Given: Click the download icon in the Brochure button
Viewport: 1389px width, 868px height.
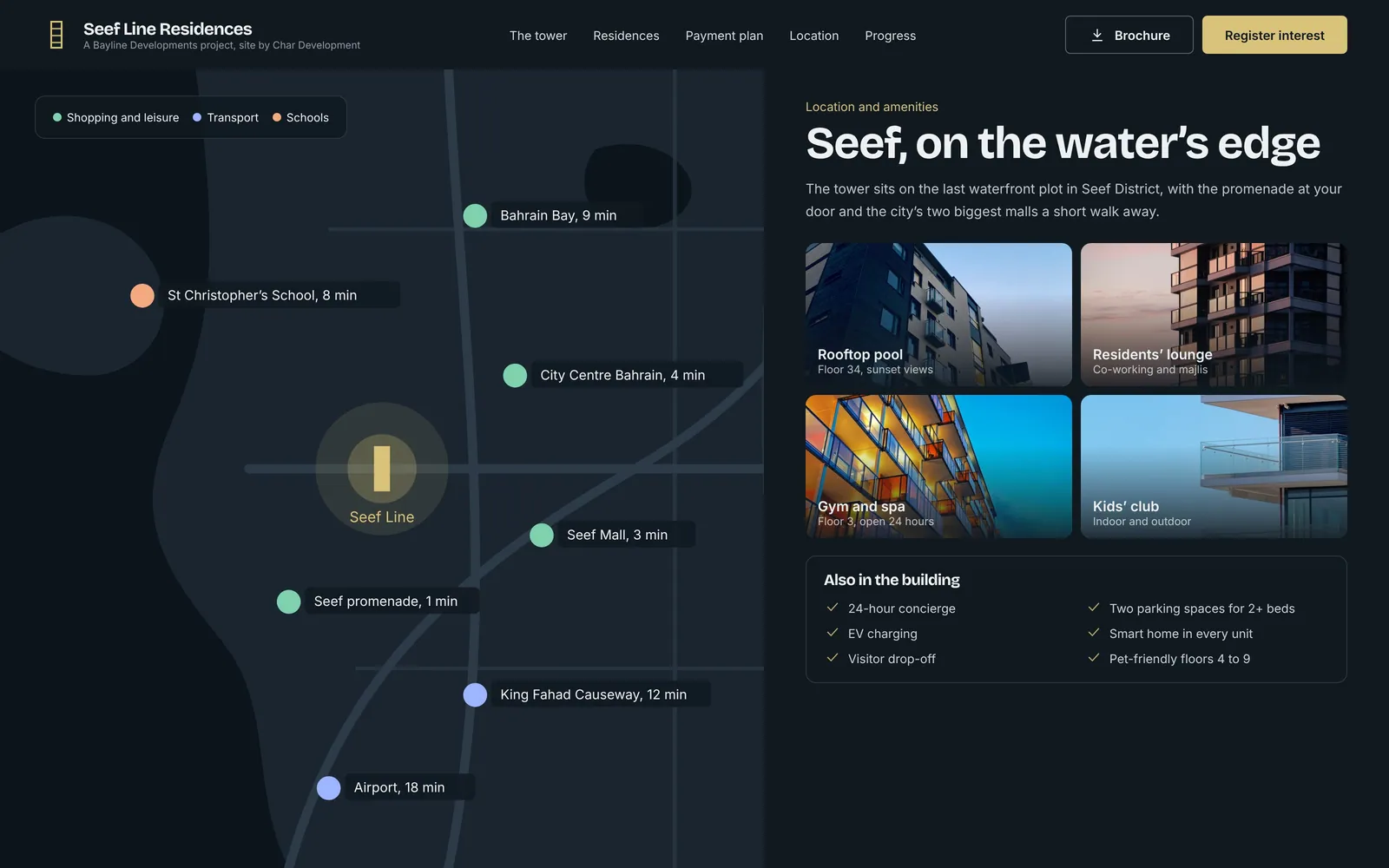Looking at the screenshot, I should pyautogui.click(x=1097, y=35).
